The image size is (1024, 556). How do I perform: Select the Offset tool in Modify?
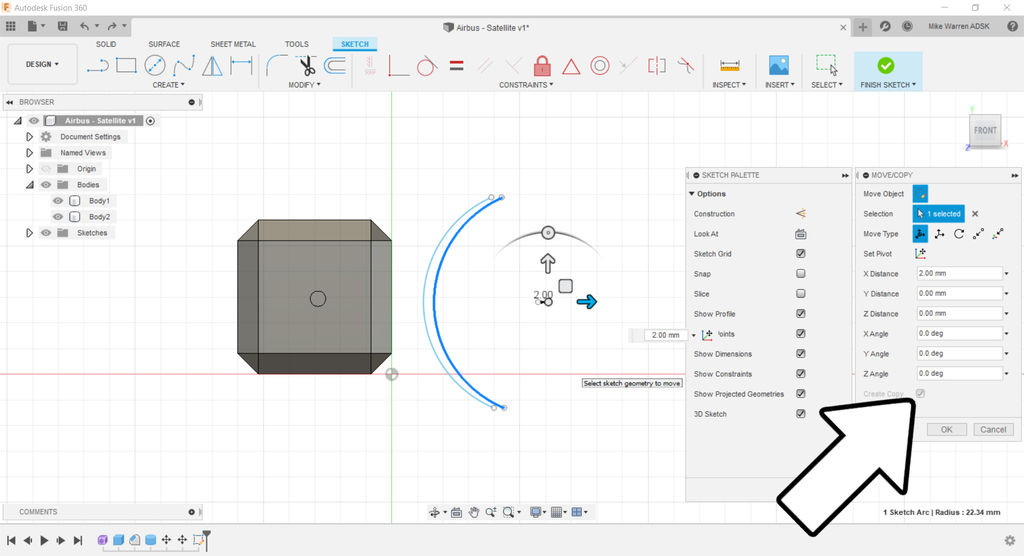coord(335,65)
